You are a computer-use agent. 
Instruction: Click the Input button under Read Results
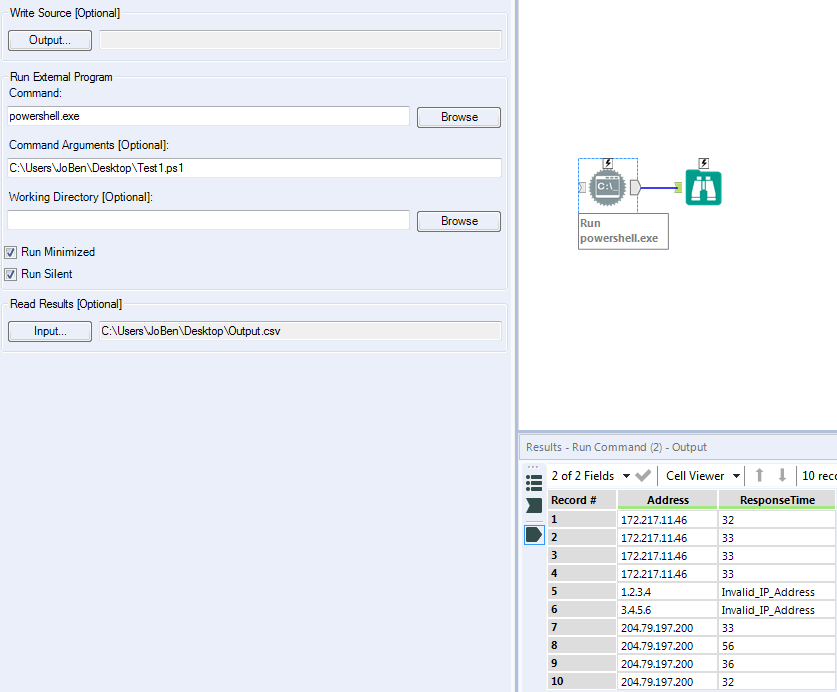49,331
